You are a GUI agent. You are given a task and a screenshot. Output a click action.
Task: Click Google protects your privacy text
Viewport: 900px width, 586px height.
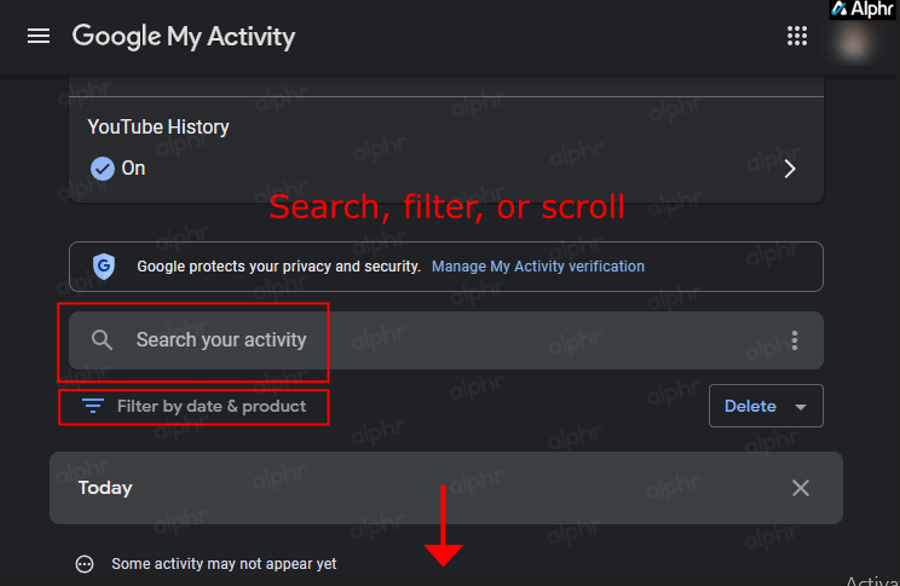pos(278,266)
